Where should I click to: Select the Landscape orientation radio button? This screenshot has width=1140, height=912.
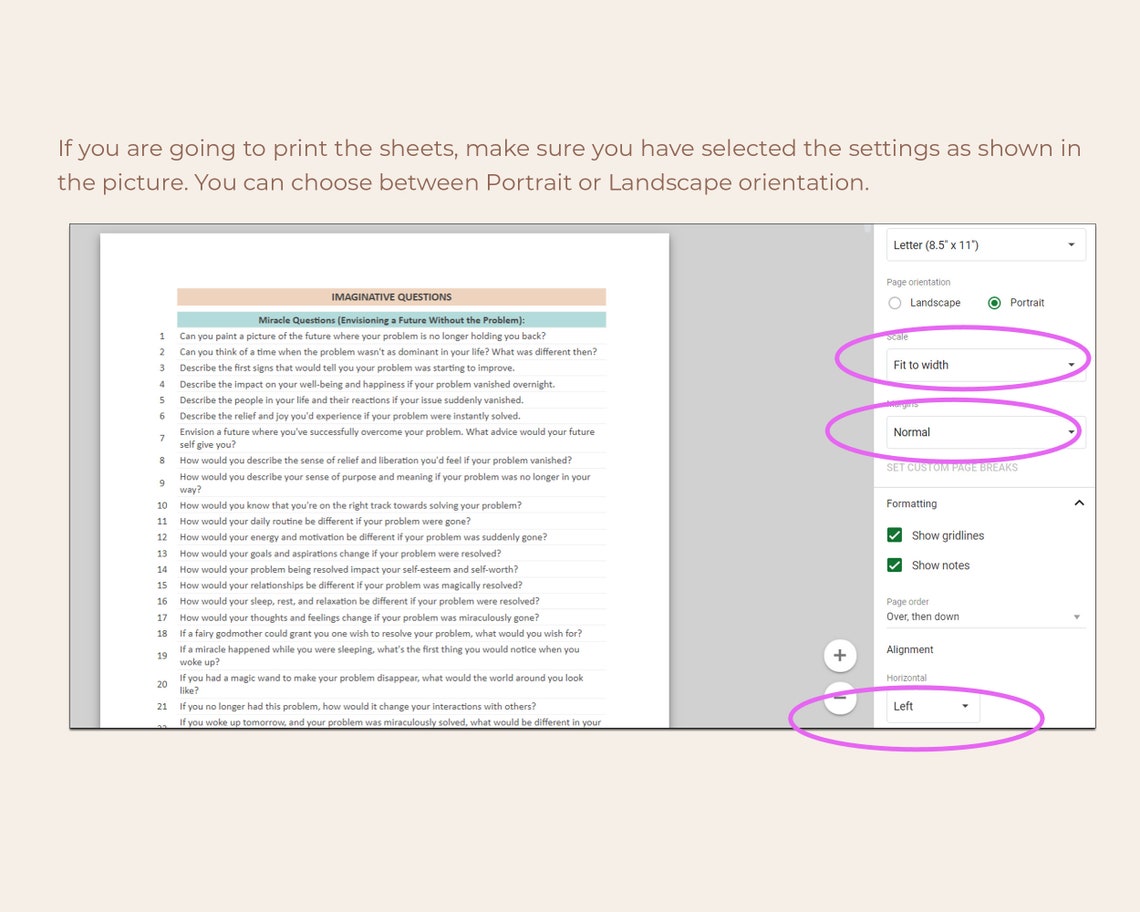click(895, 302)
